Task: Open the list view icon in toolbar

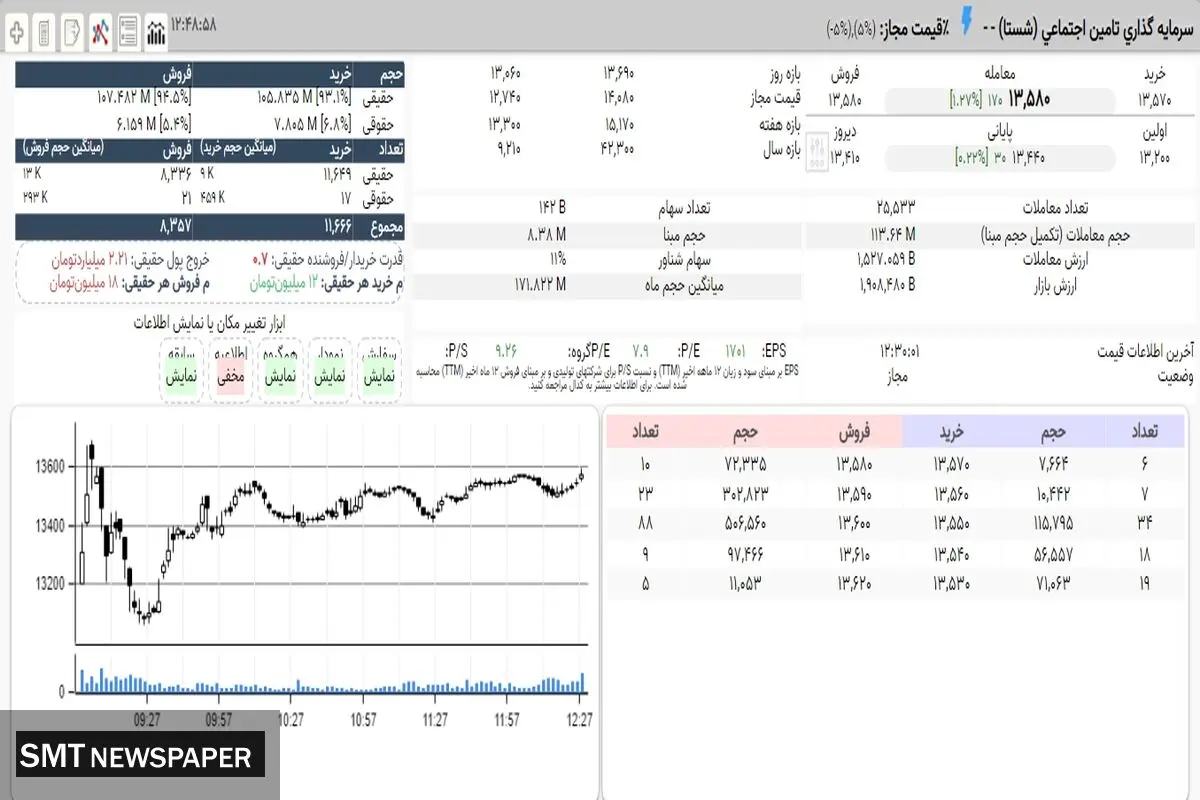Action: click(128, 31)
